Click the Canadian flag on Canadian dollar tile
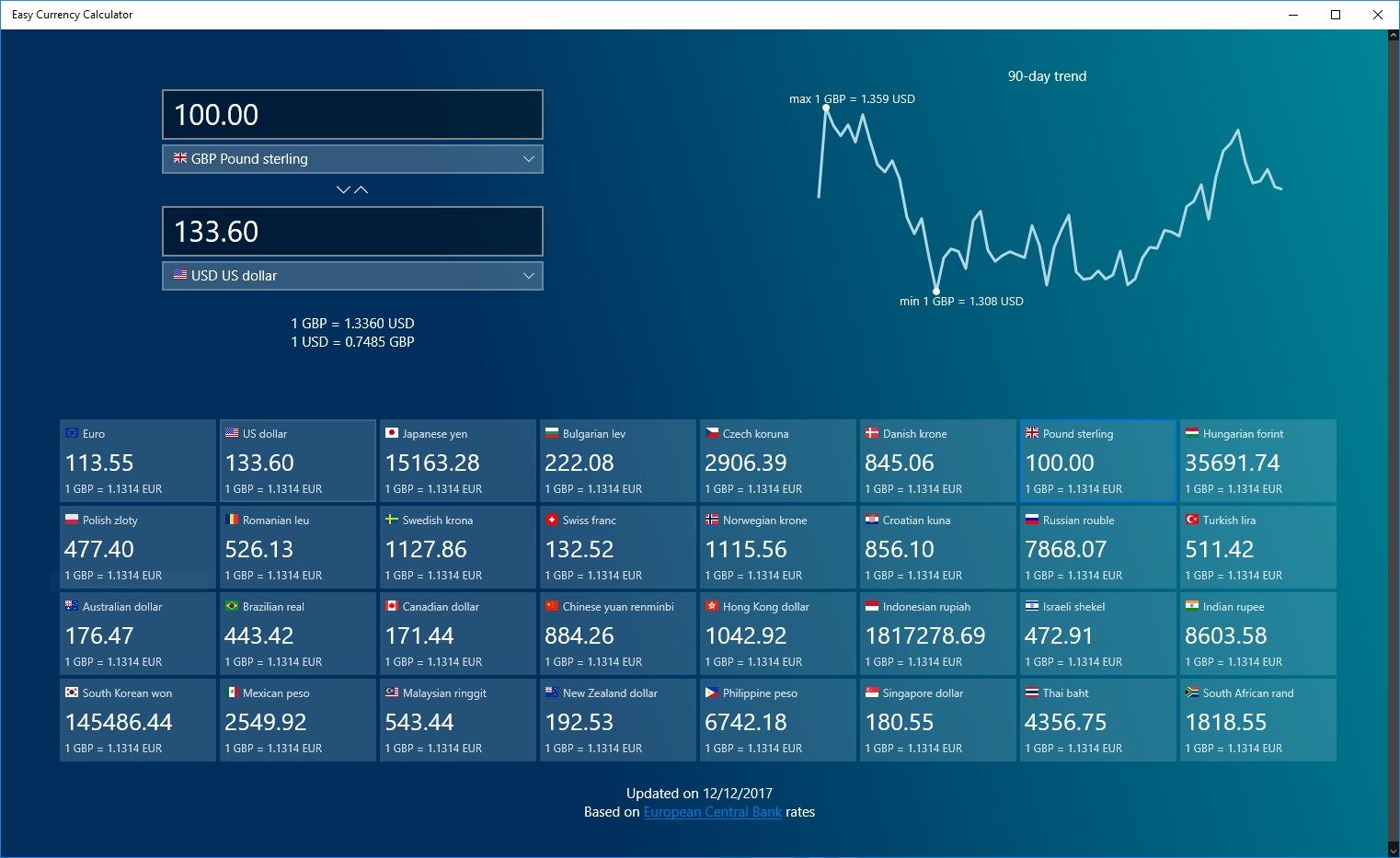Image resolution: width=1400 pixels, height=858 pixels. click(391, 606)
